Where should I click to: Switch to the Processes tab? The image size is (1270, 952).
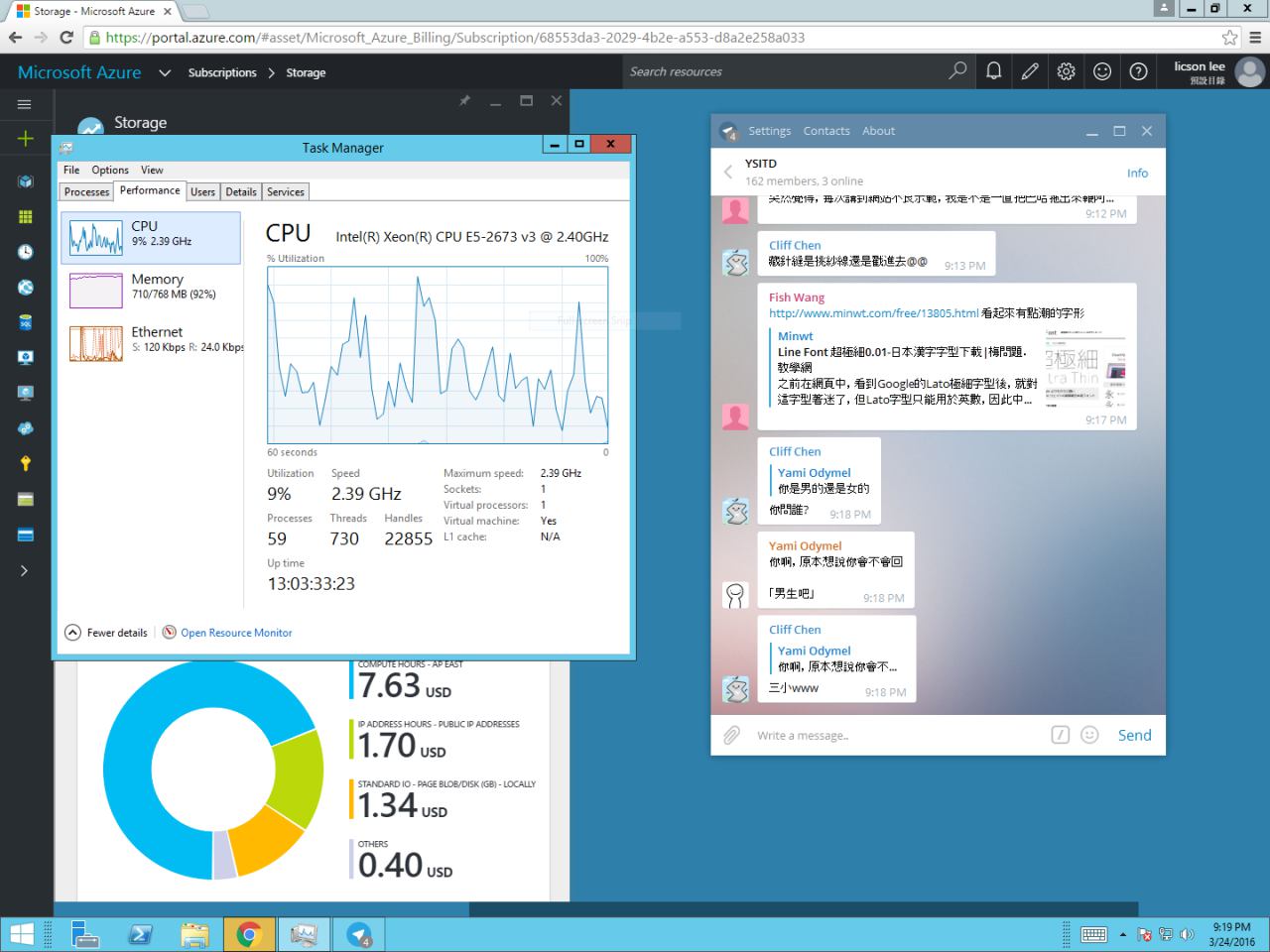[x=86, y=192]
